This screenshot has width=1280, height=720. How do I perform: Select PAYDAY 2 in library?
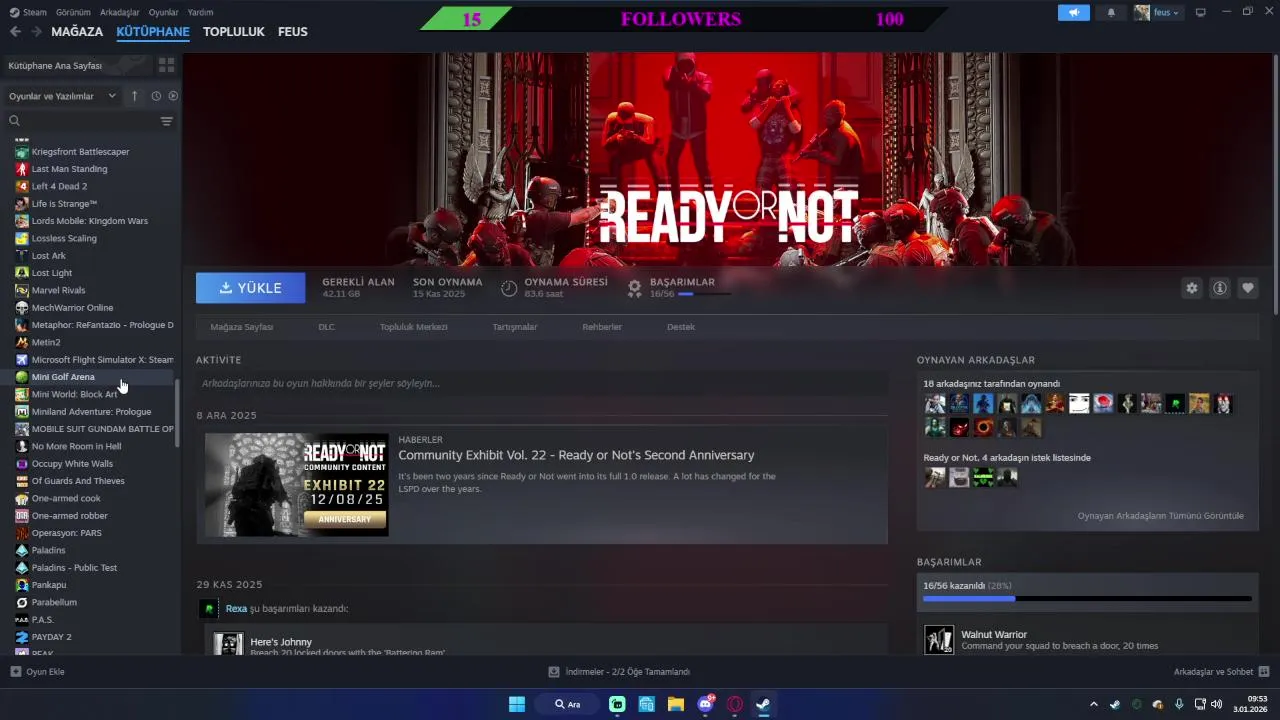(51, 637)
